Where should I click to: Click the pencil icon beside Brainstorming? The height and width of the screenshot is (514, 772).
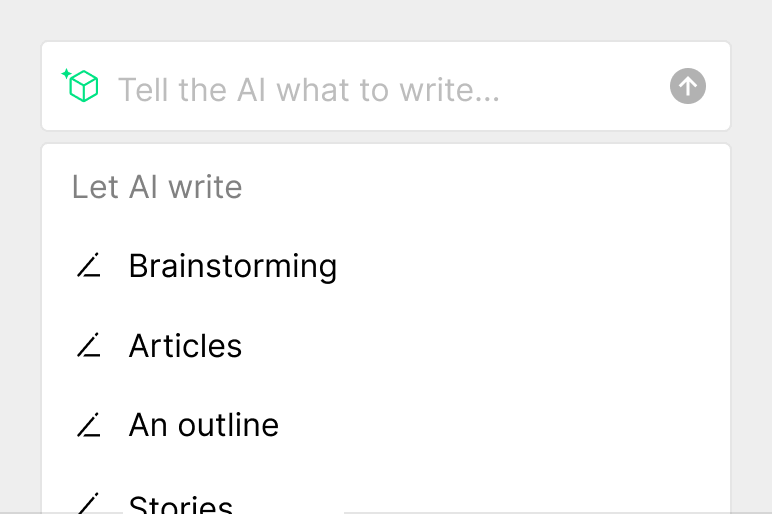pyautogui.click(x=89, y=266)
